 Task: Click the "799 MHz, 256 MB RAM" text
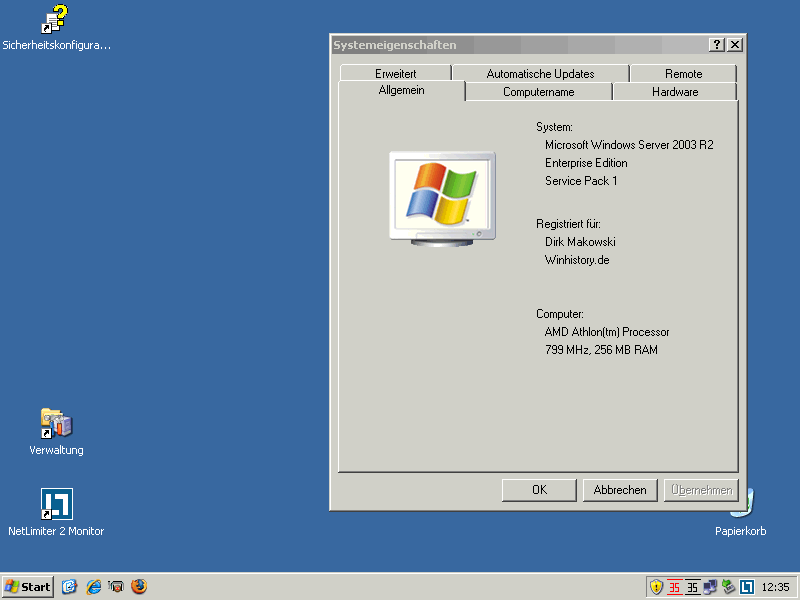tap(601, 349)
